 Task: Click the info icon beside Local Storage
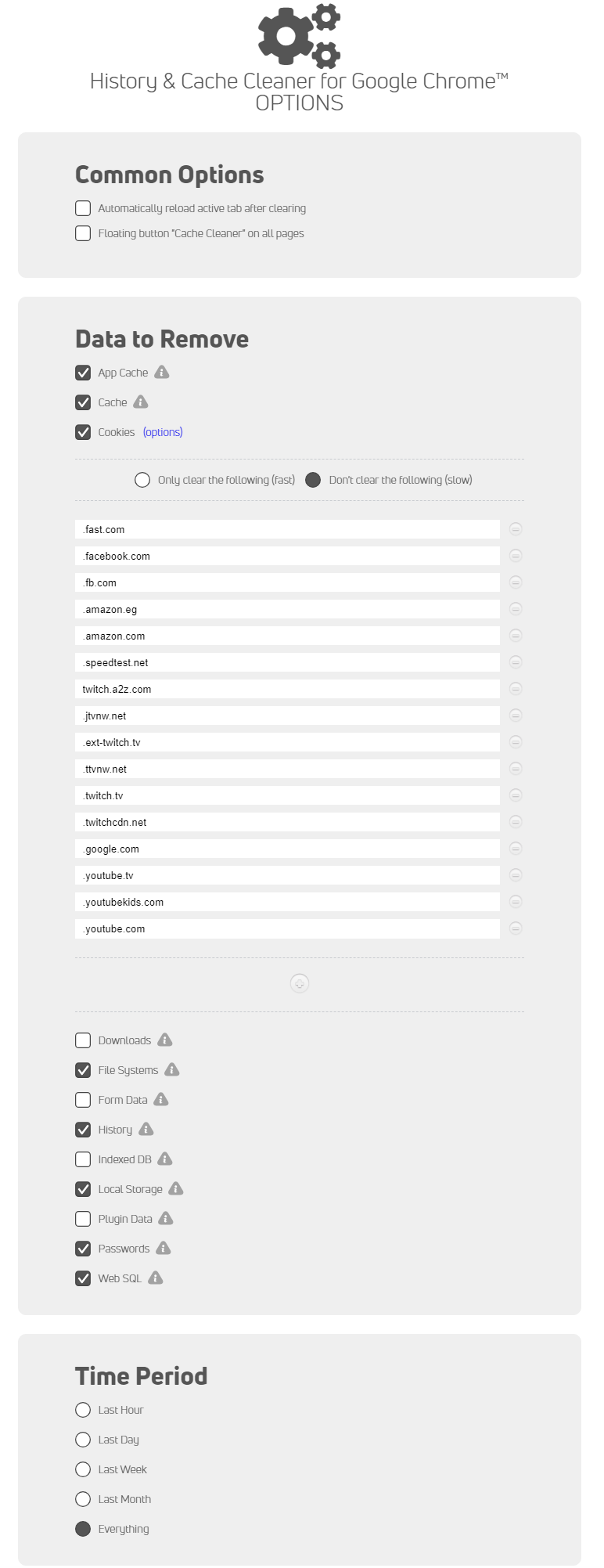176,1188
